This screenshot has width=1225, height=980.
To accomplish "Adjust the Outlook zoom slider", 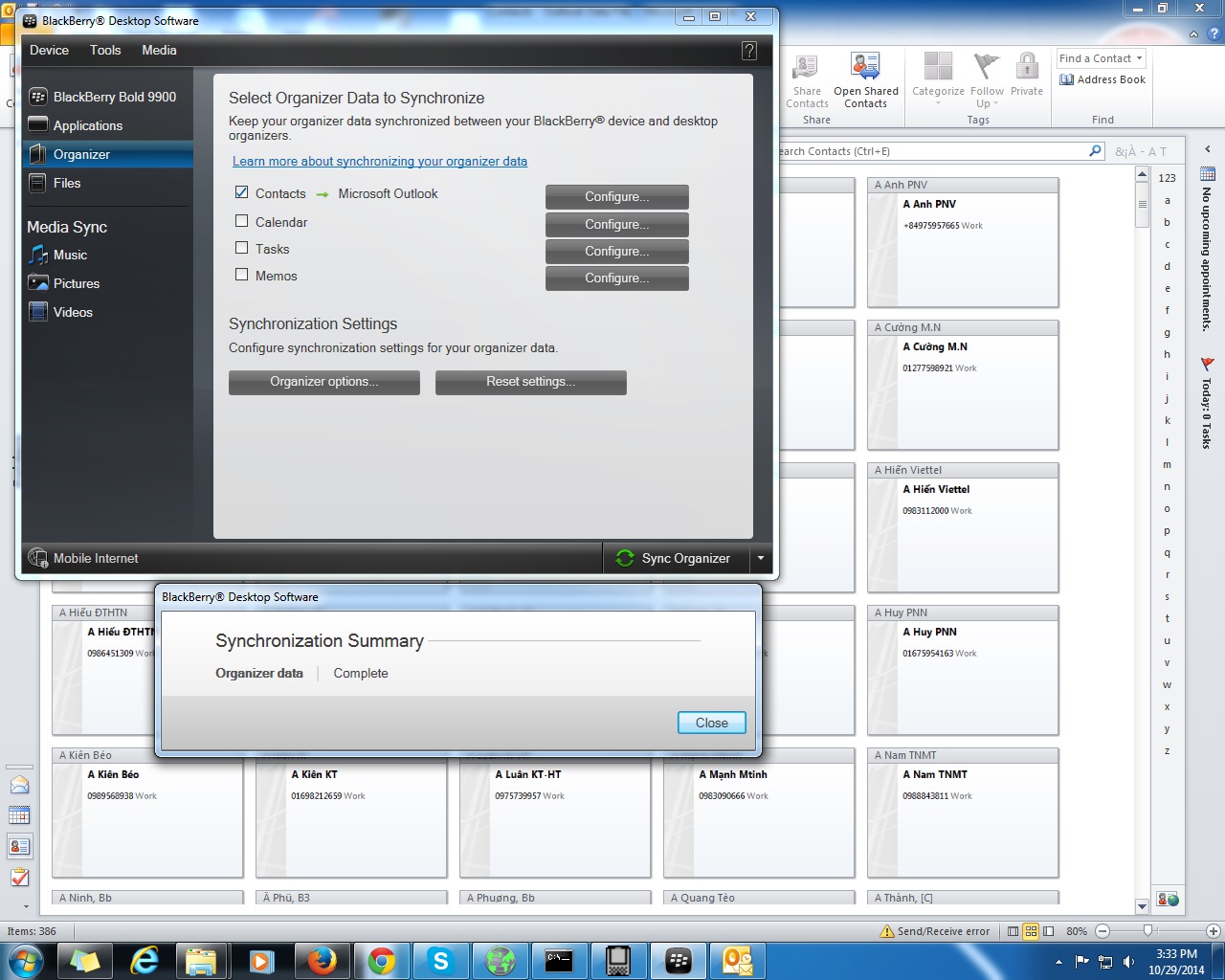I will coord(1148,930).
